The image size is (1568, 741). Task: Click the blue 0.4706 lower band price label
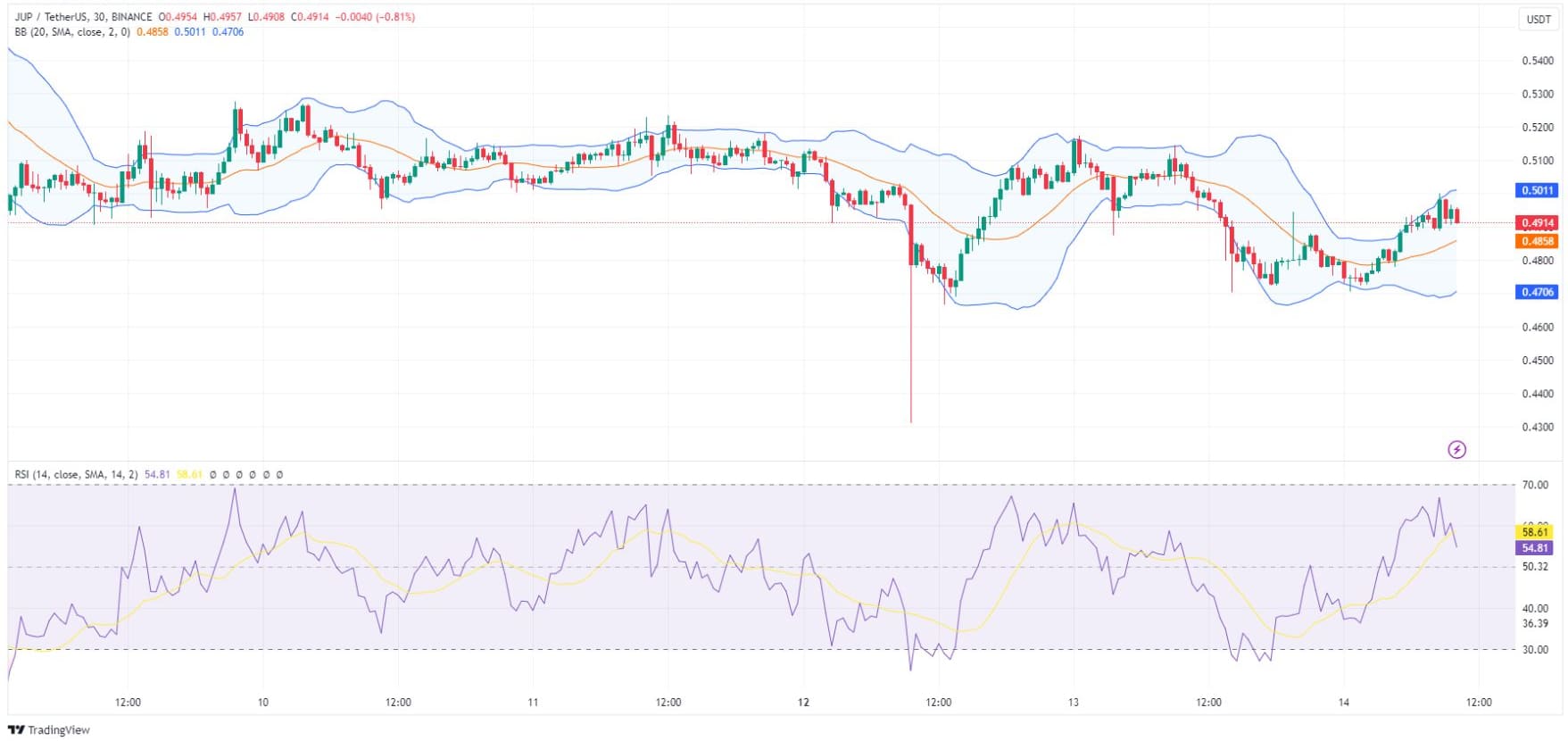[1537, 292]
